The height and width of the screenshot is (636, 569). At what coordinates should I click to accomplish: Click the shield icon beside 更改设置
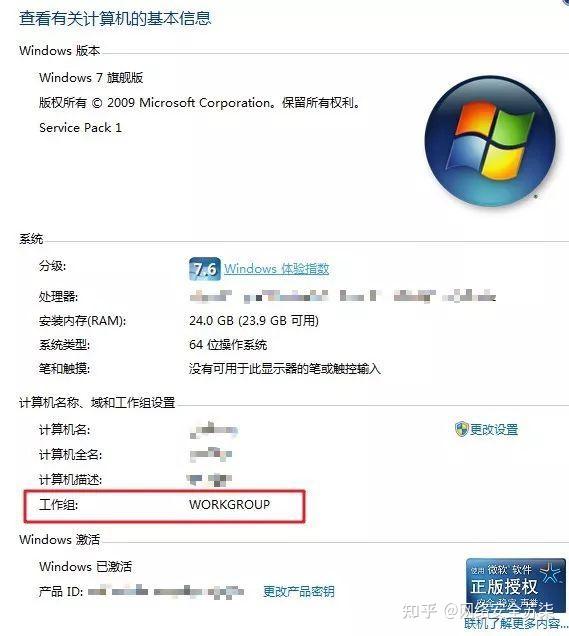pos(462,429)
